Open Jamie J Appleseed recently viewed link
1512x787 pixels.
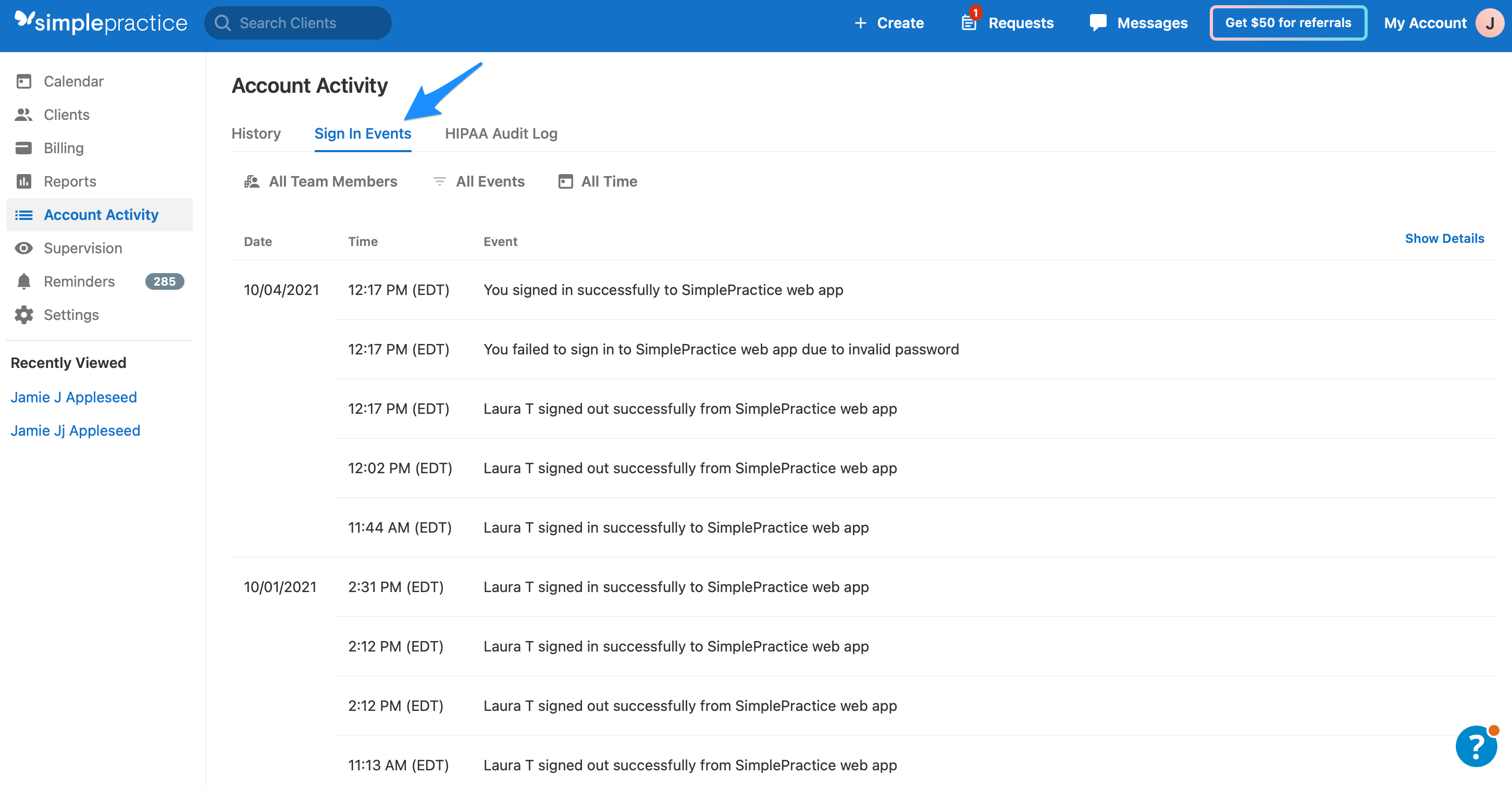coord(73,397)
